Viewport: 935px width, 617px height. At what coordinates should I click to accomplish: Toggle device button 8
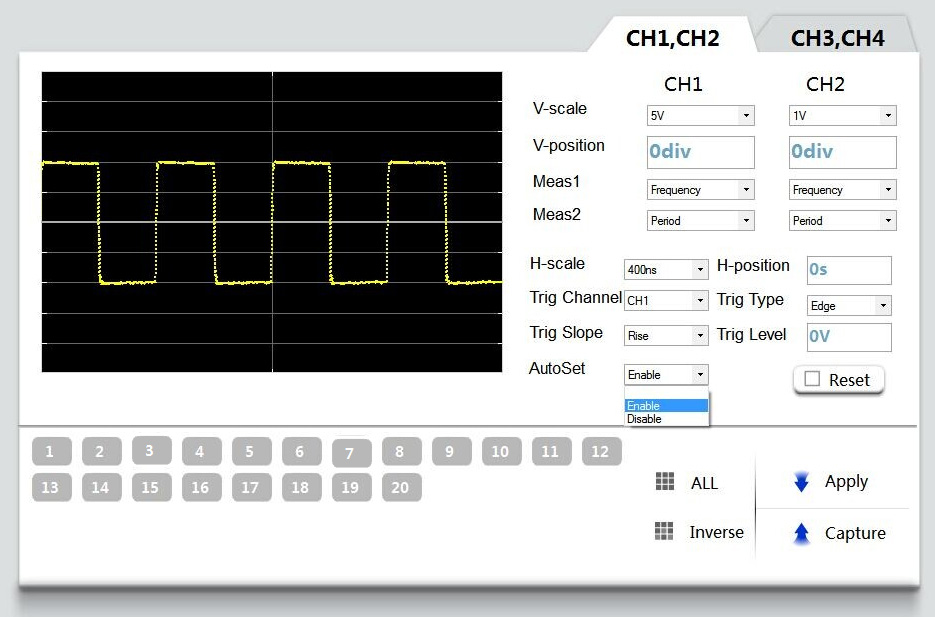click(x=402, y=451)
